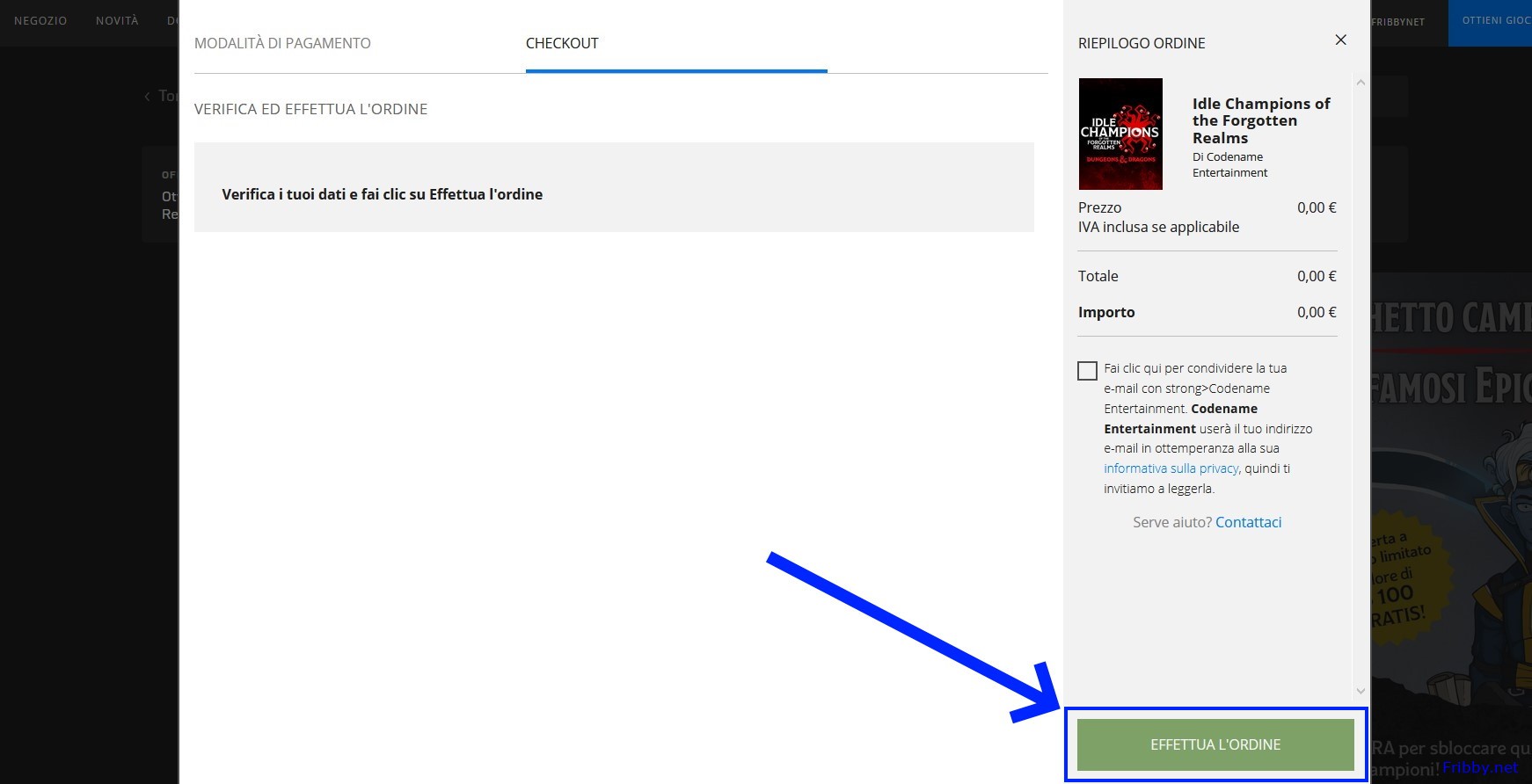Click the Fribby.net watermark text
Screen dimensions: 1532x784
(1479, 767)
